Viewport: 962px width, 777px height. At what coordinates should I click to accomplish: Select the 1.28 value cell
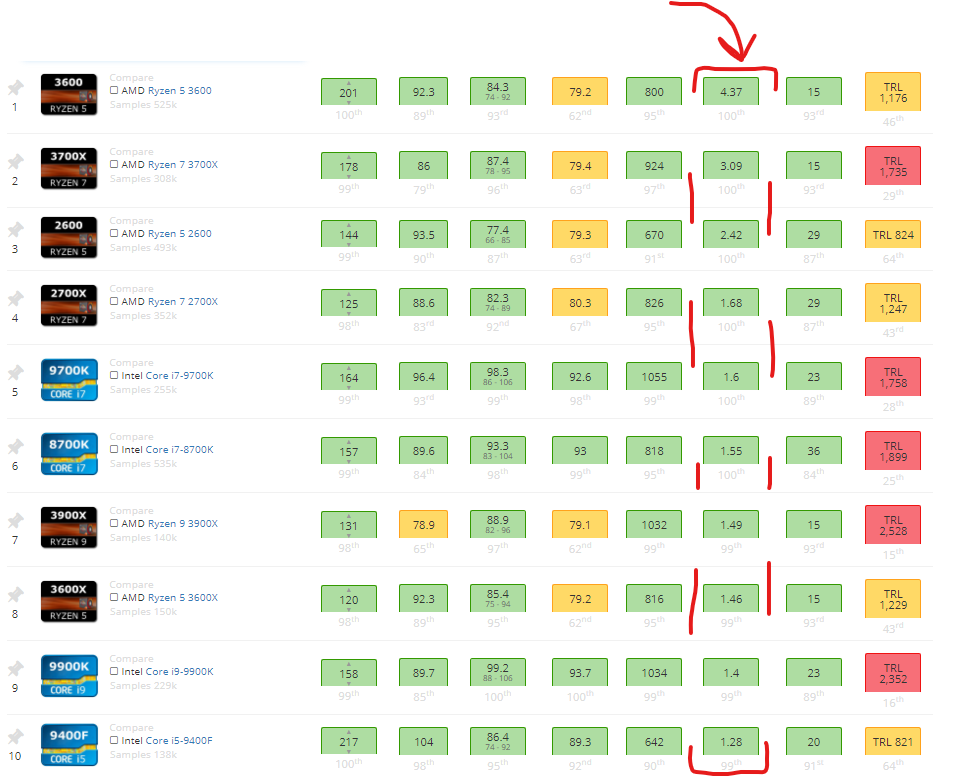731,741
